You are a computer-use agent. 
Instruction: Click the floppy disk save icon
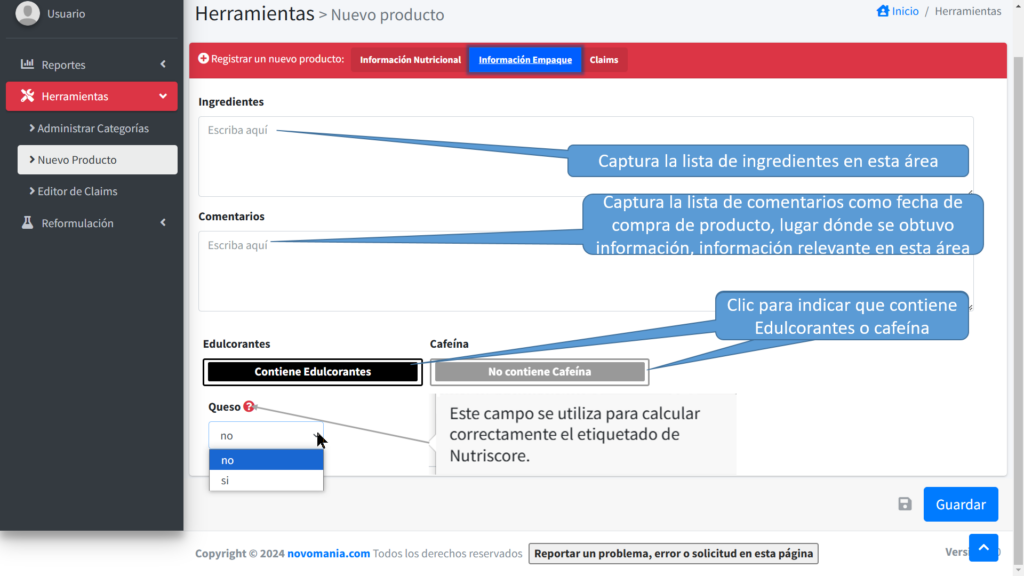pos(905,504)
